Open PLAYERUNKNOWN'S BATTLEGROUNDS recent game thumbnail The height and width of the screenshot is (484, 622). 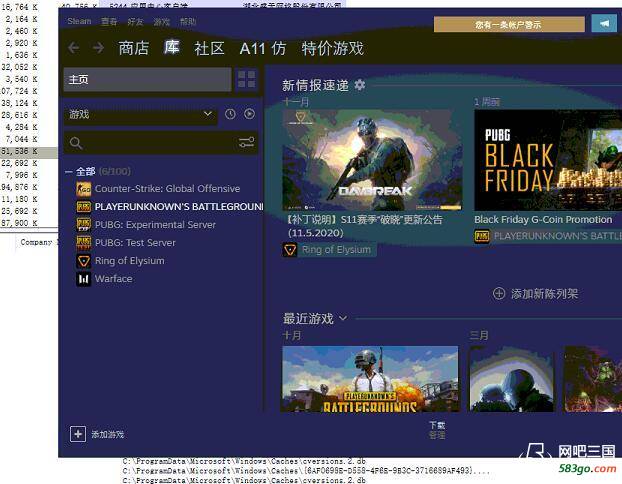(x=371, y=379)
